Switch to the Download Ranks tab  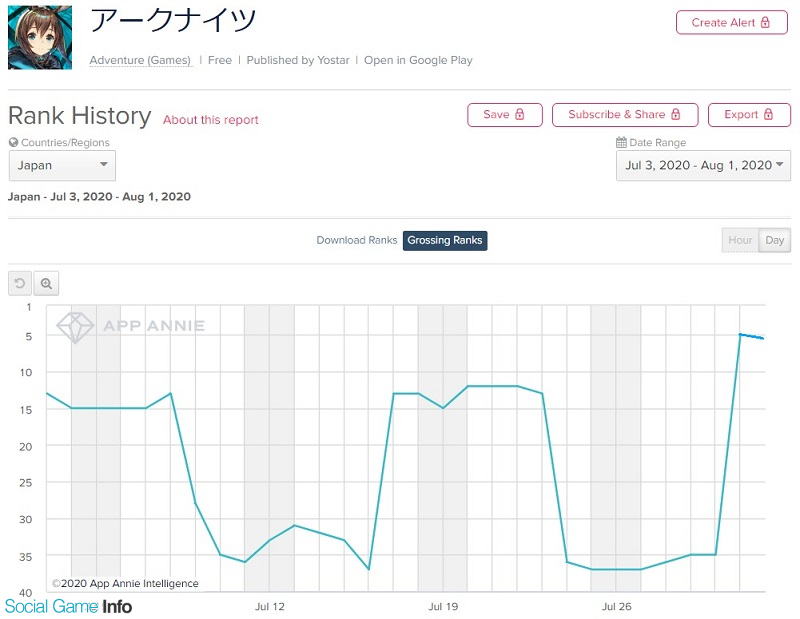[x=357, y=240]
